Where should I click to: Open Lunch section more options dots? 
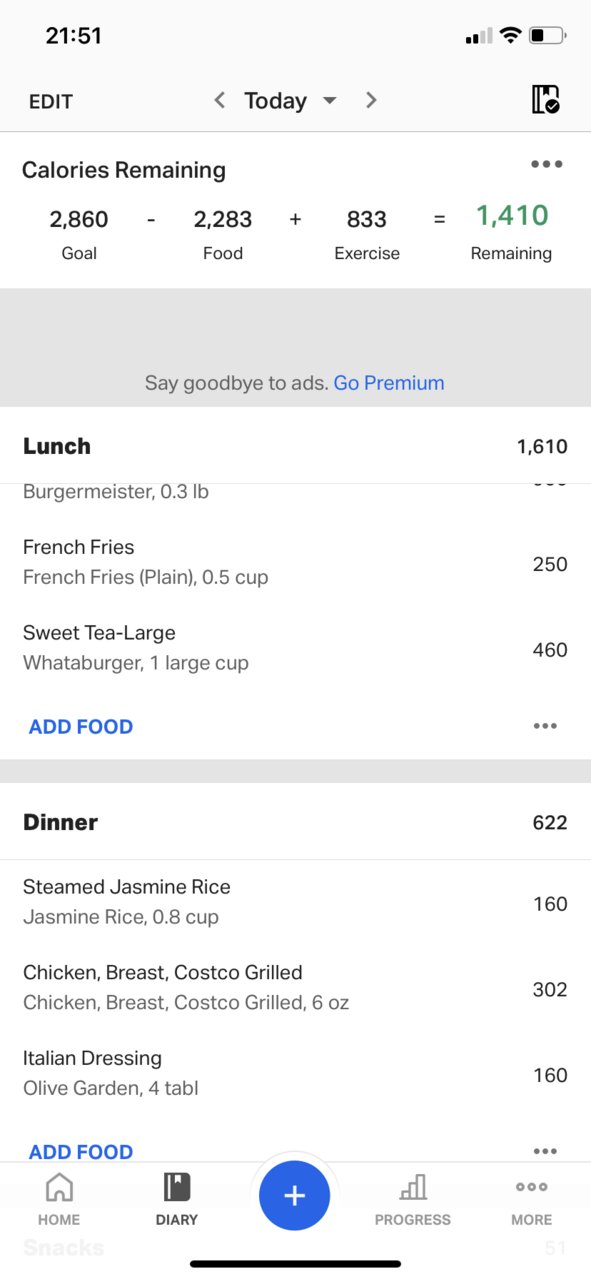pyautogui.click(x=545, y=726)
